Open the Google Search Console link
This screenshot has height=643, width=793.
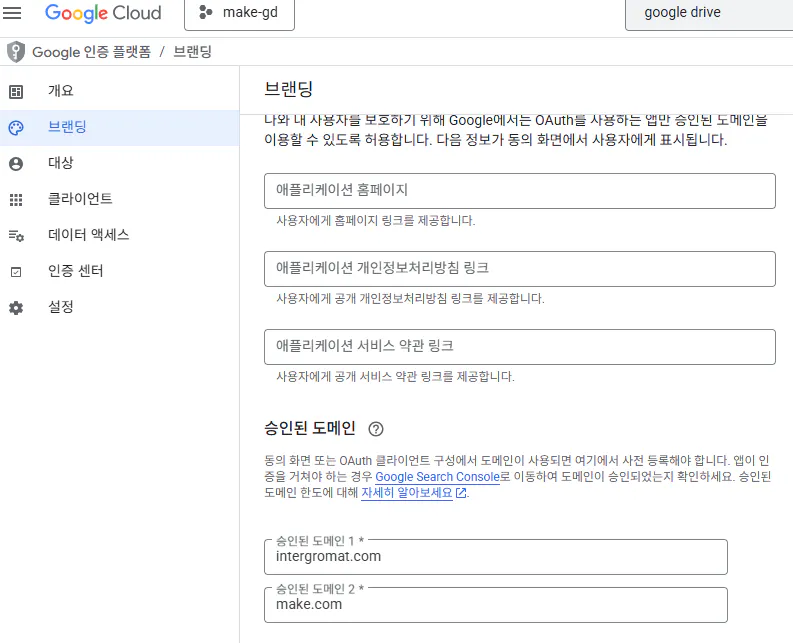pos(437,477)
